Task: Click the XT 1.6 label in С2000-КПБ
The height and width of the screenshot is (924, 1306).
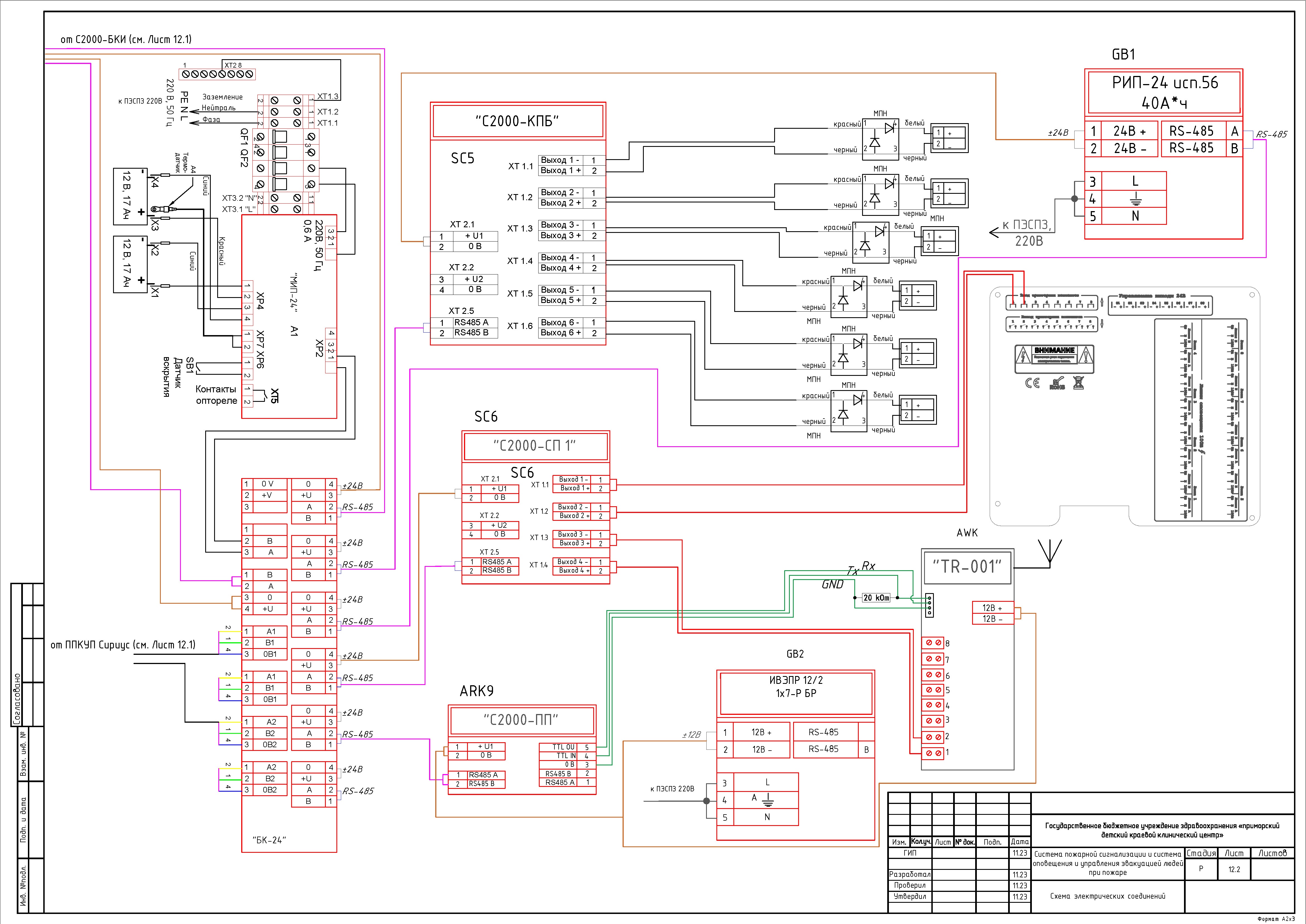Action: click(520, 326)
